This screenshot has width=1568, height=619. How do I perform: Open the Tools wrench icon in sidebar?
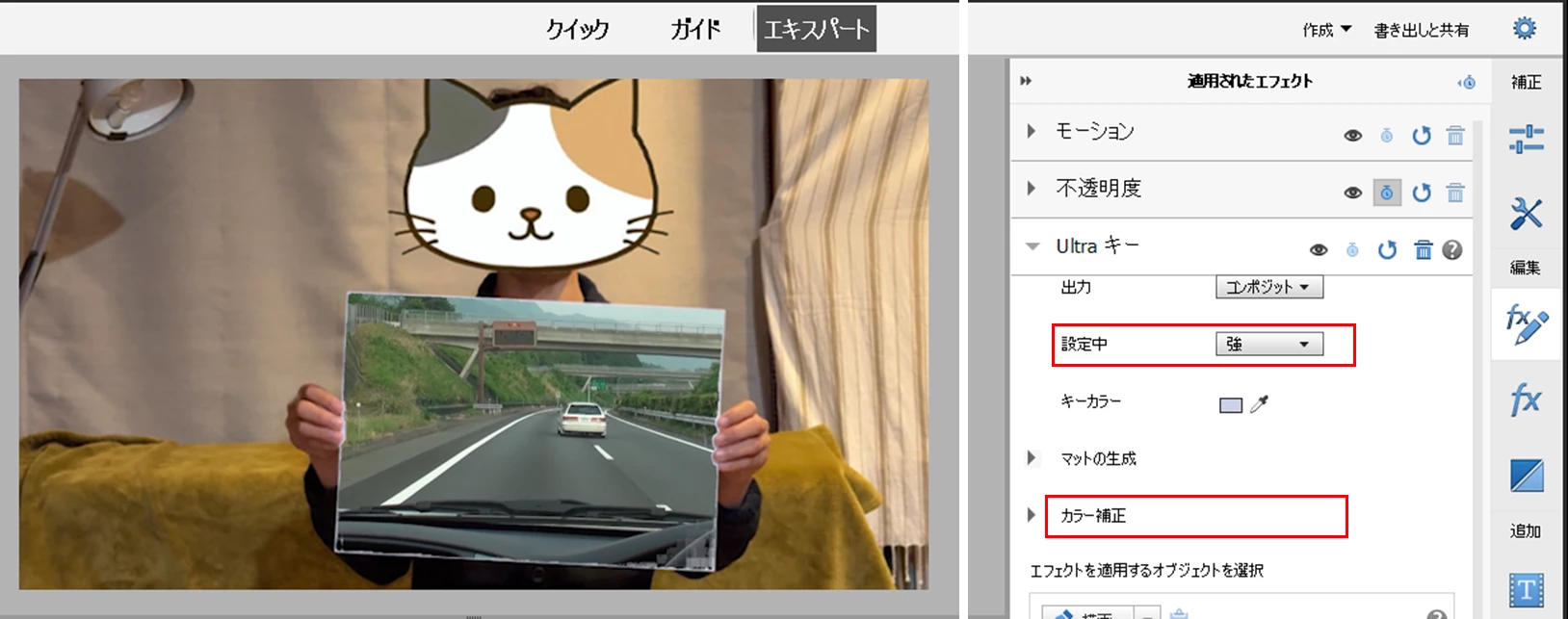pos(1526,214)
